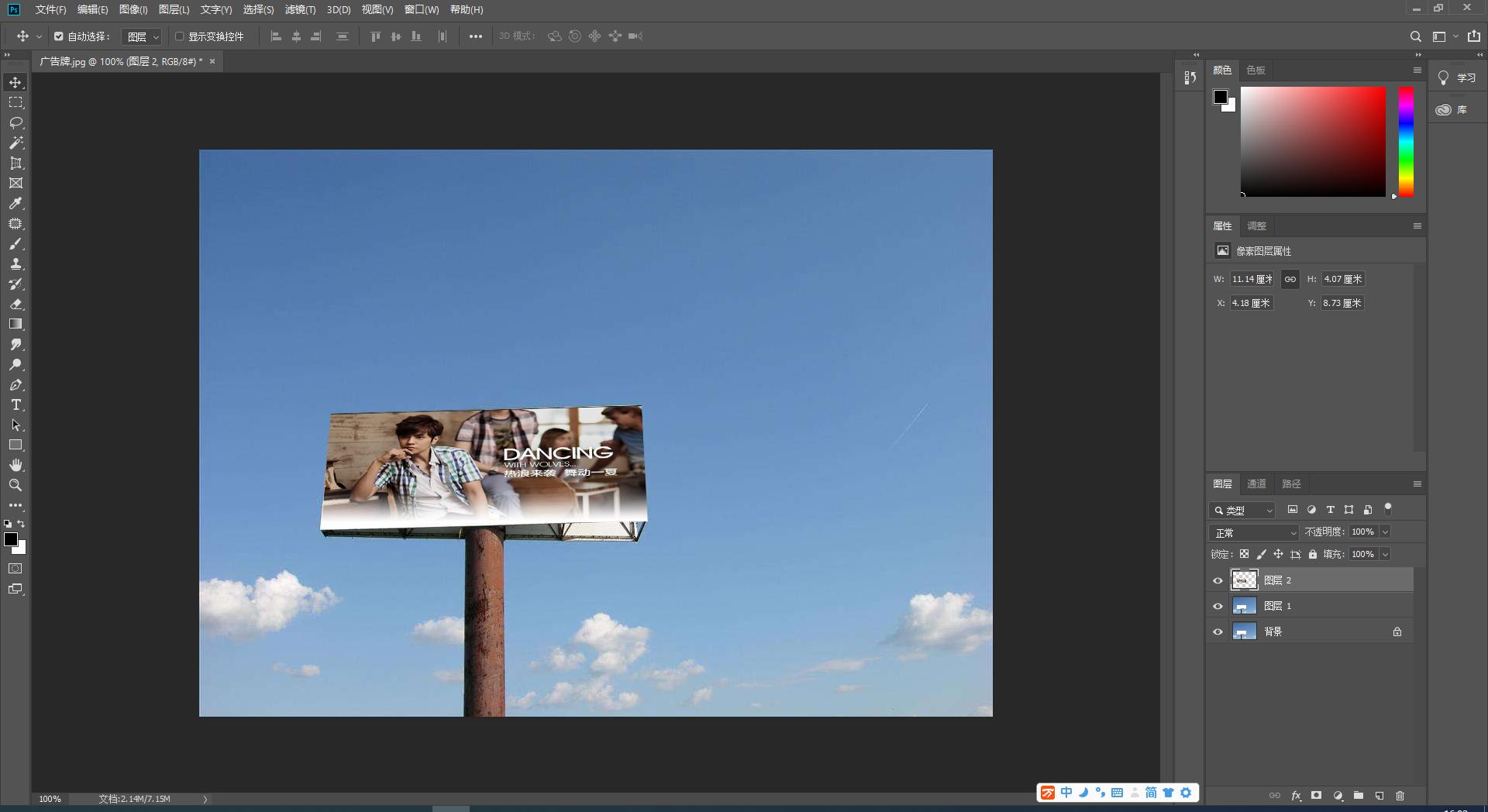This screenshot has width=1488, height=812.
Task: Select the Horizontal Type tool
Action: [x=15, y=404]
